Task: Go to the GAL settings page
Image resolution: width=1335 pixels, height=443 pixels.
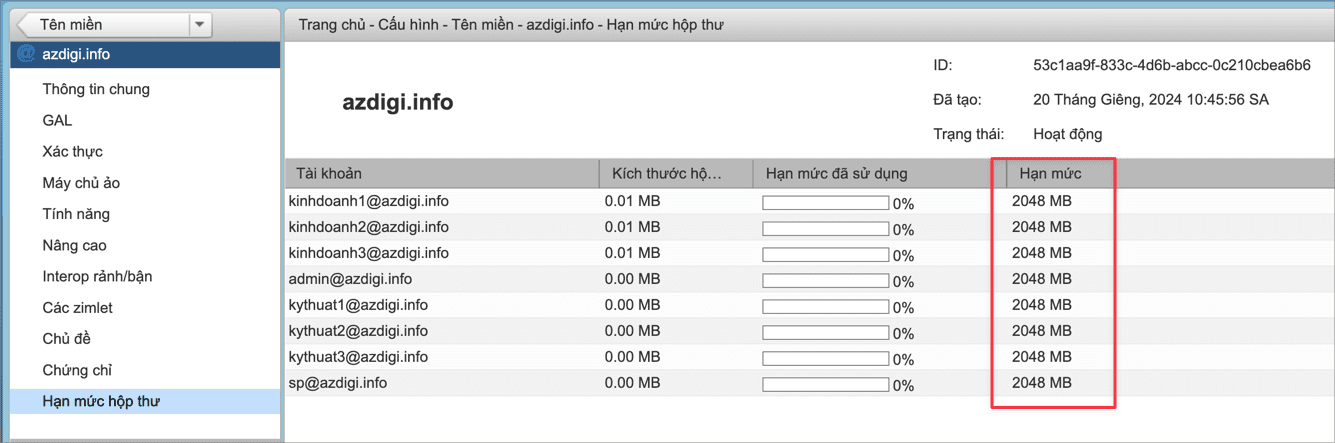Action: click(x=57, y=120)
